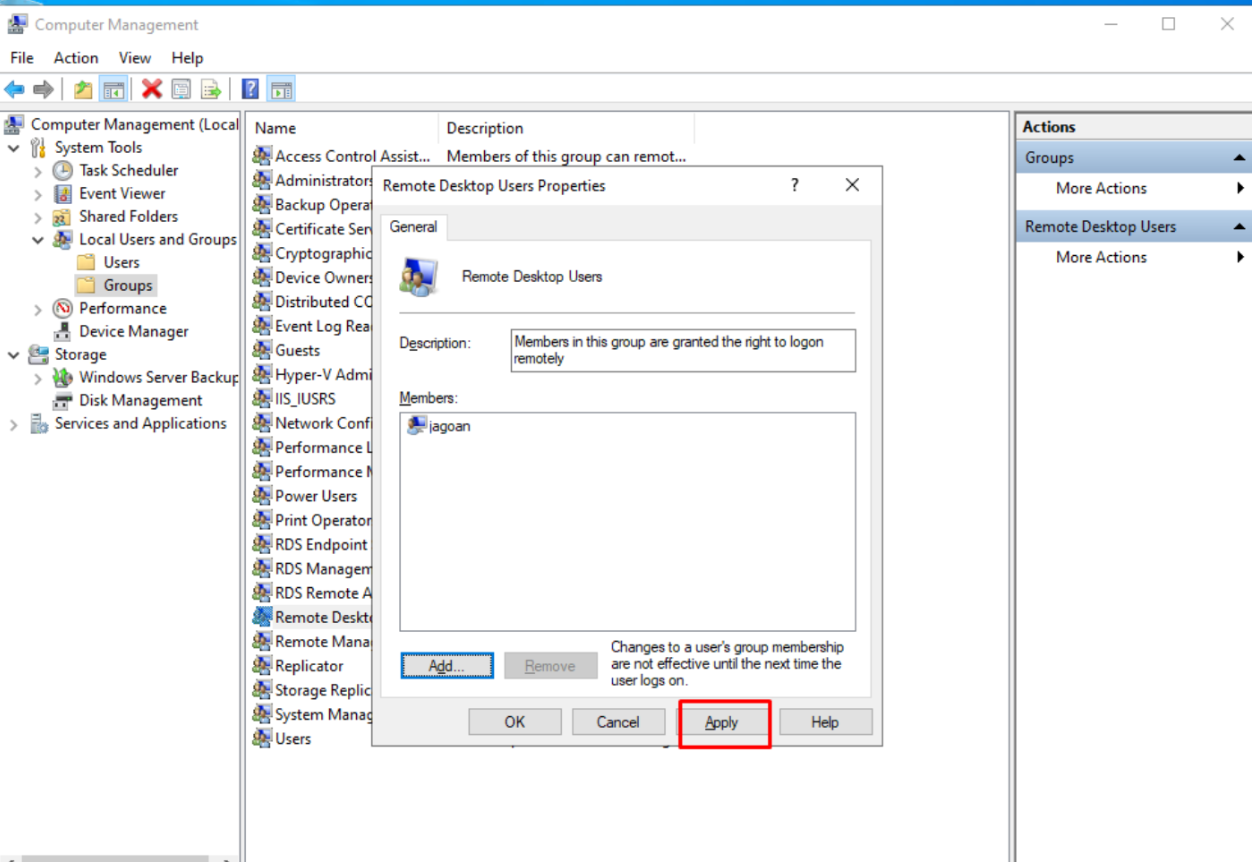Click the Administrators group icon
Viewport: 1252px width, 862px height.
point(262,180)
